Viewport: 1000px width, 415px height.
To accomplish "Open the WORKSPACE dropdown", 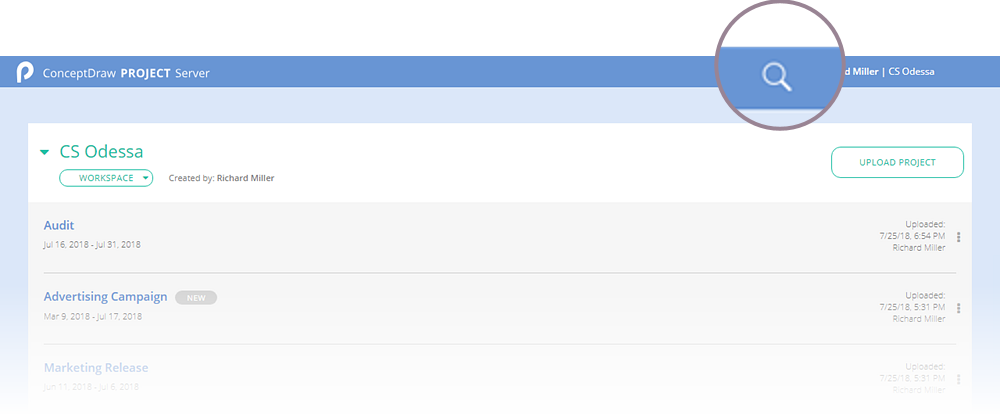I will [106, 178].
